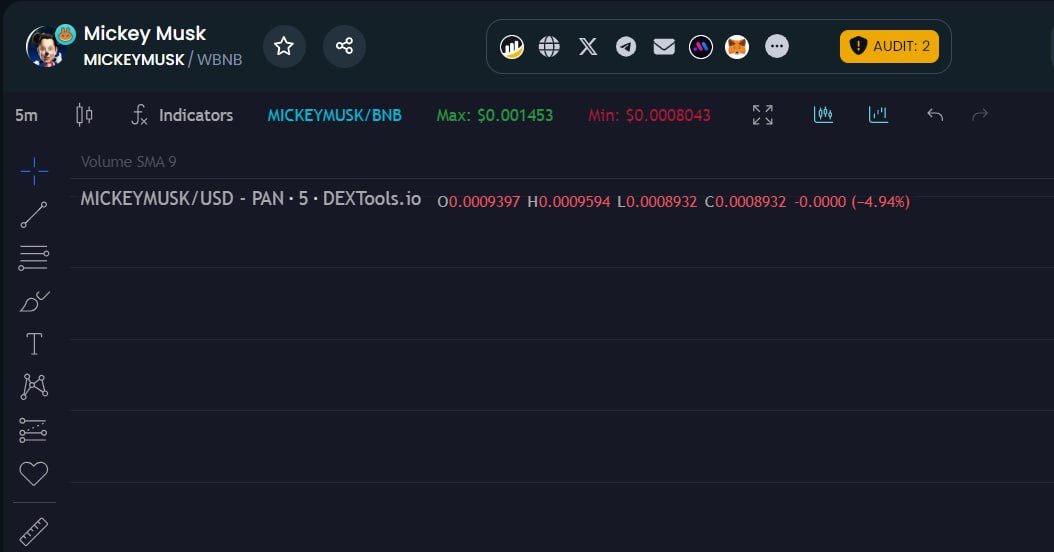Image resolution: width=1054 pixels, height=552 pixels.
Task: Undo the last chart action
Action: [935, 115]
